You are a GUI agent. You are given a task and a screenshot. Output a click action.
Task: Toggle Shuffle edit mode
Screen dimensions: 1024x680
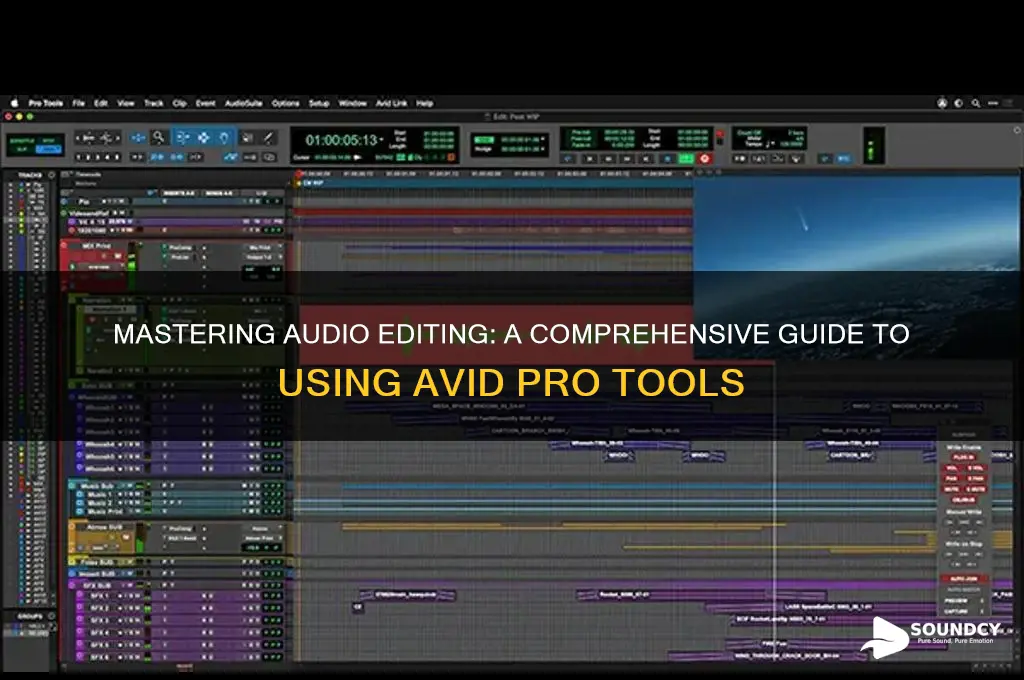(22, 139)
